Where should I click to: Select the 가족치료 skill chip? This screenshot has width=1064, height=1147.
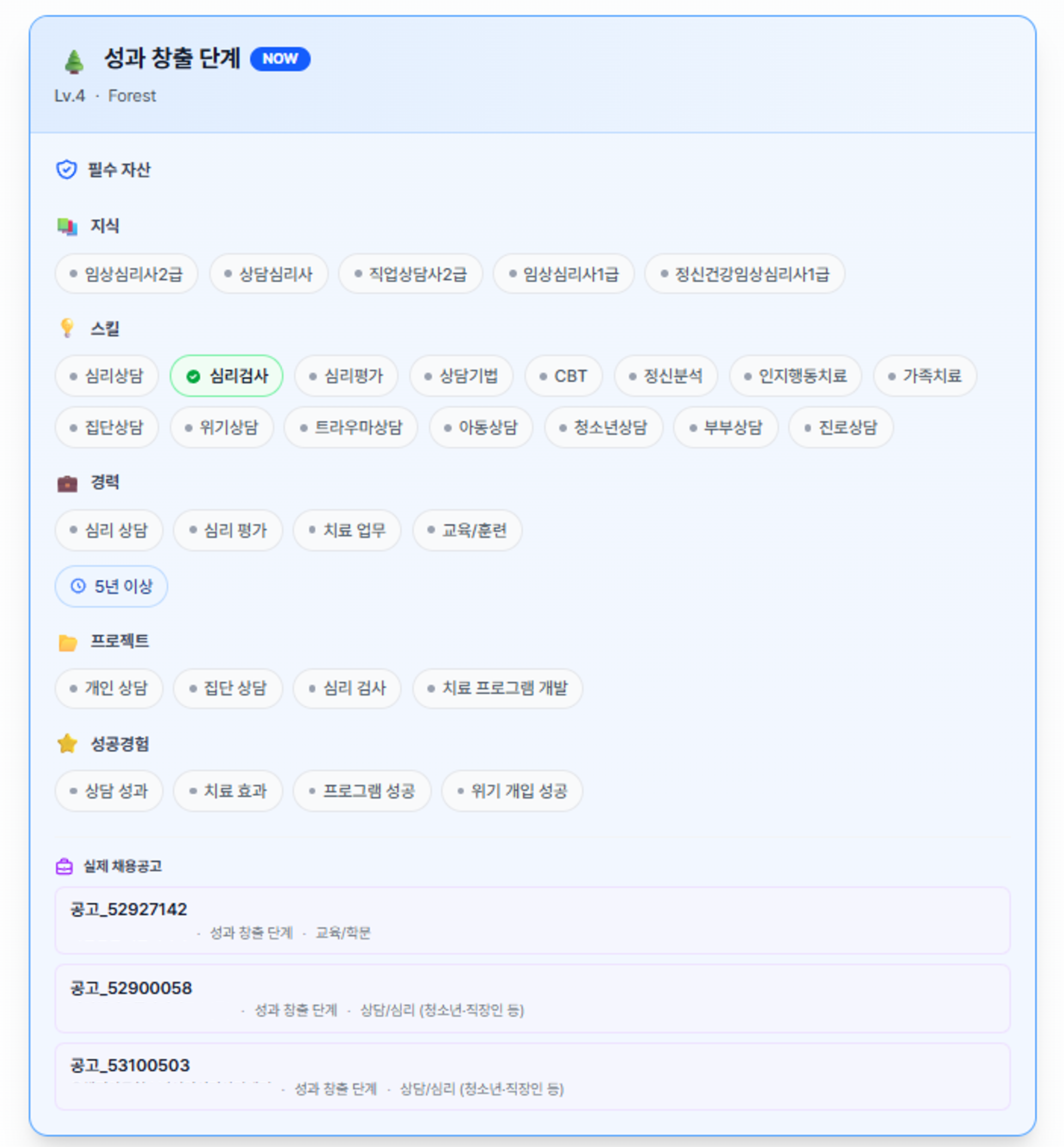tap(925, 375)
